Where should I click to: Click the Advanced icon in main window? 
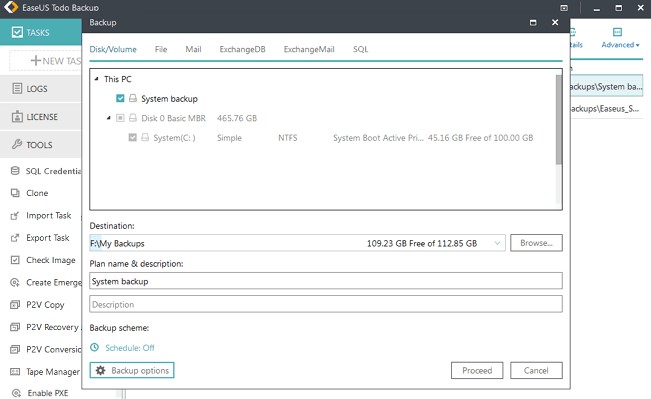point(617,32)
